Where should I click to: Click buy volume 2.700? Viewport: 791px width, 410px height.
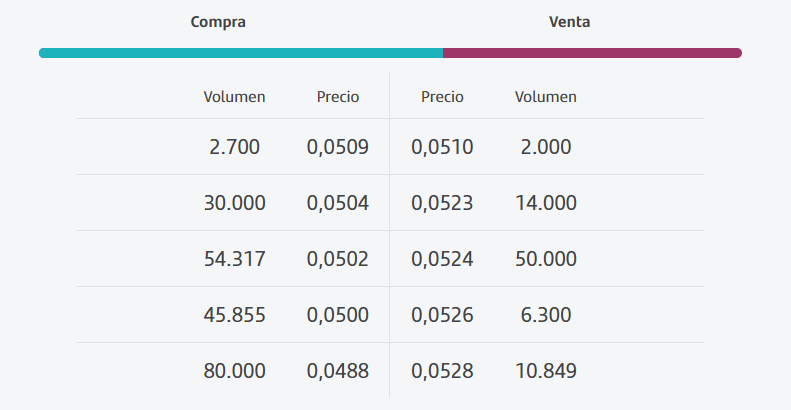pos(234,147)
